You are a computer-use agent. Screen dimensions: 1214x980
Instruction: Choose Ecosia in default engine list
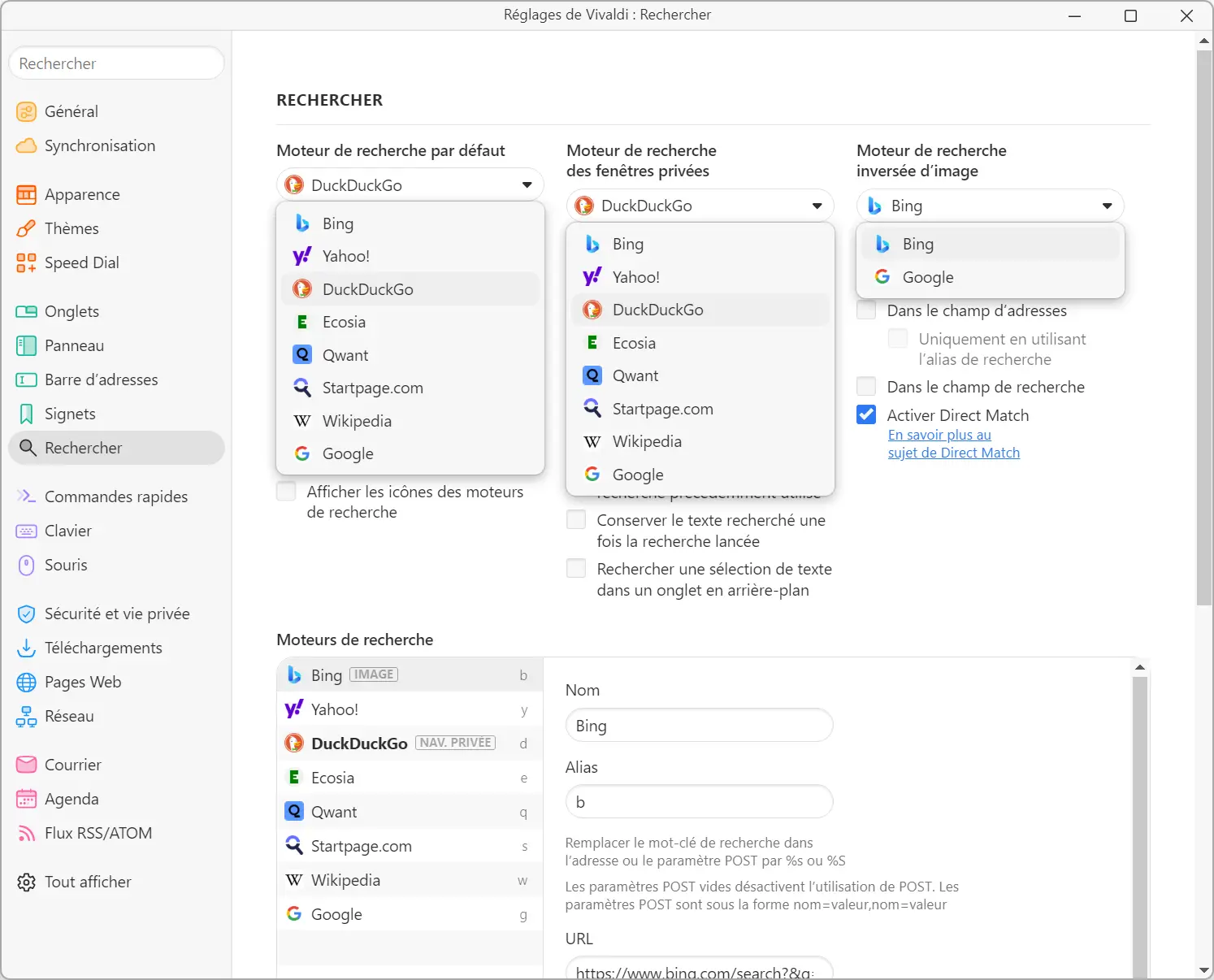click(410, 322)
